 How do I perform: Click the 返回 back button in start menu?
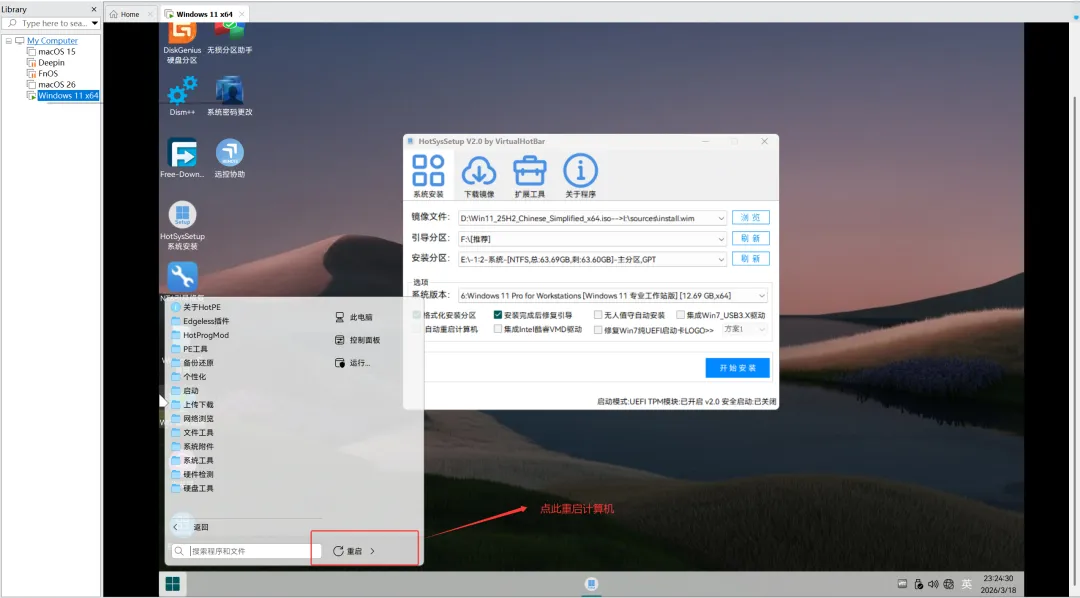190,527
